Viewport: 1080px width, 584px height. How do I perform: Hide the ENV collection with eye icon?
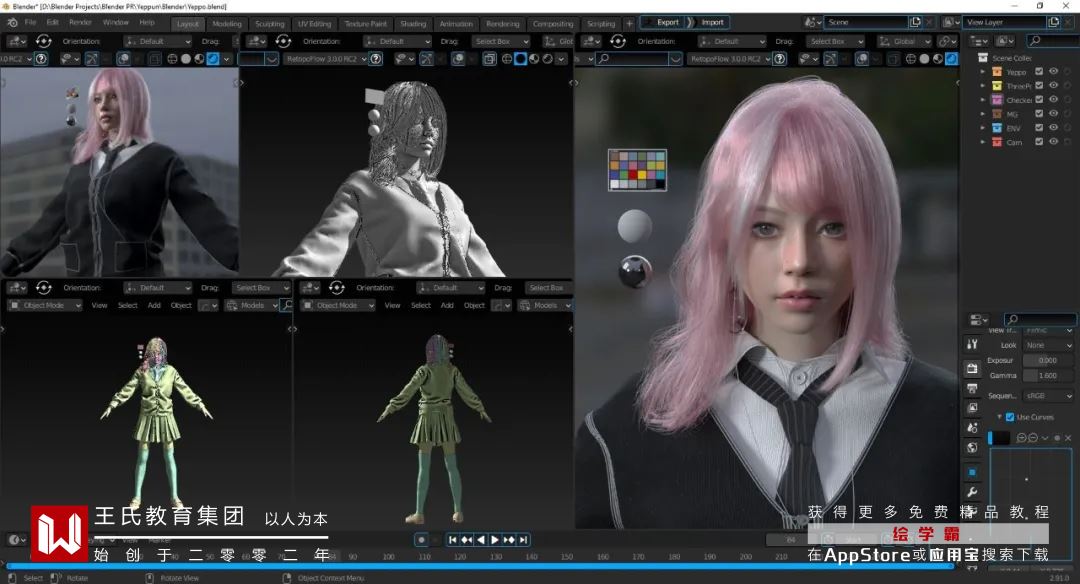[x=1053, y=128]
